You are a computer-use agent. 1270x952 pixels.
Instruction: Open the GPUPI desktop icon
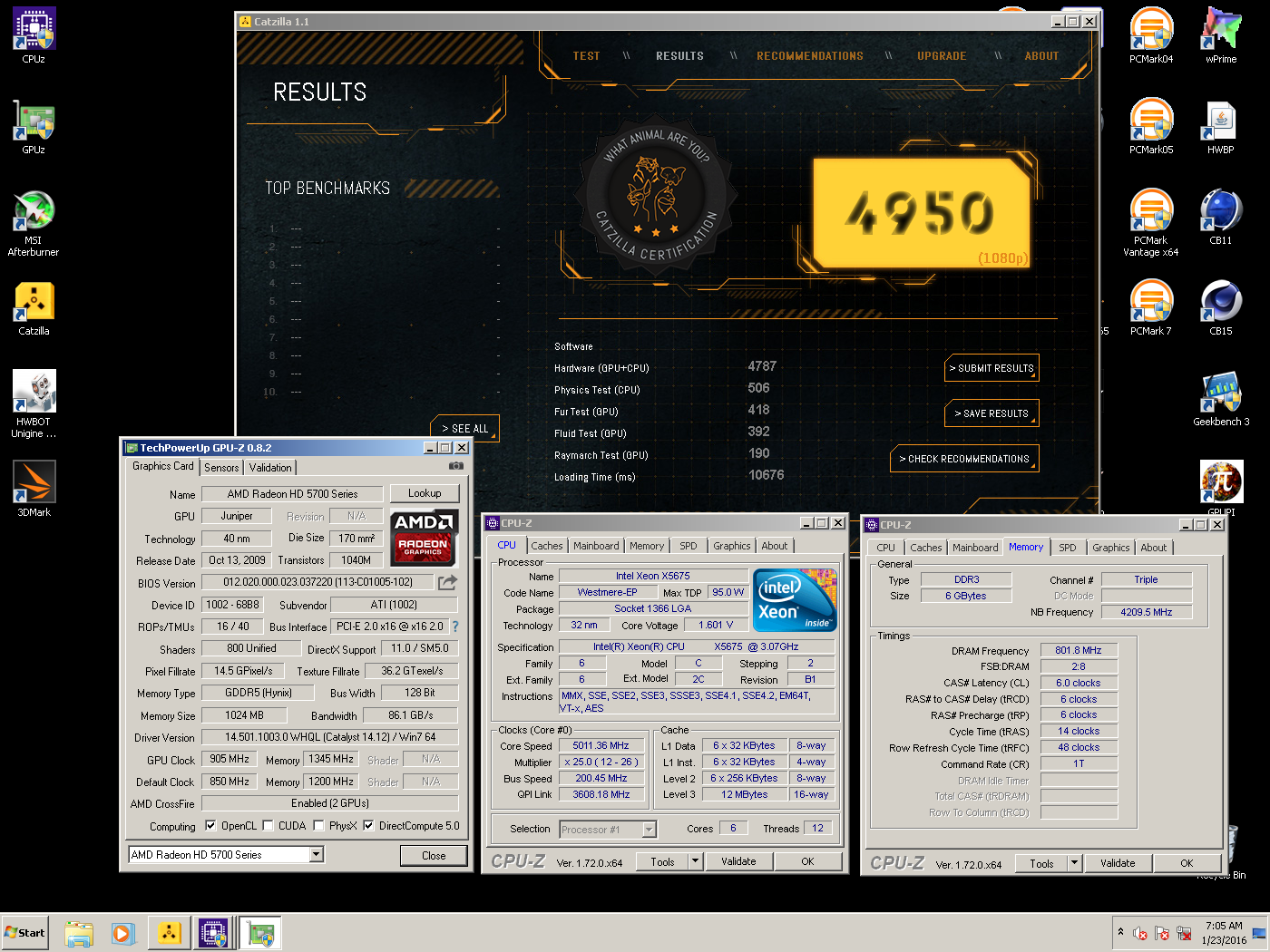point(1221,488)
